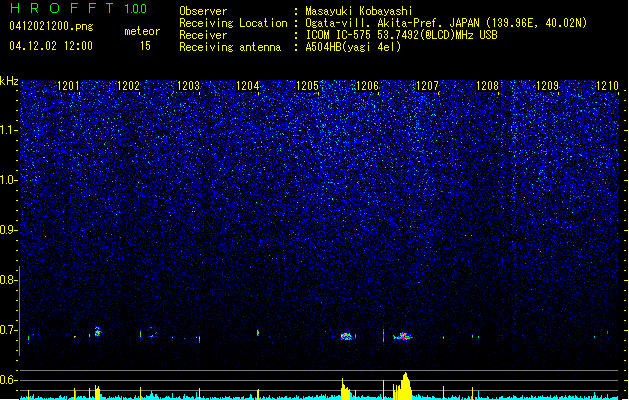Click the 1203 time marker

[189, 86]
